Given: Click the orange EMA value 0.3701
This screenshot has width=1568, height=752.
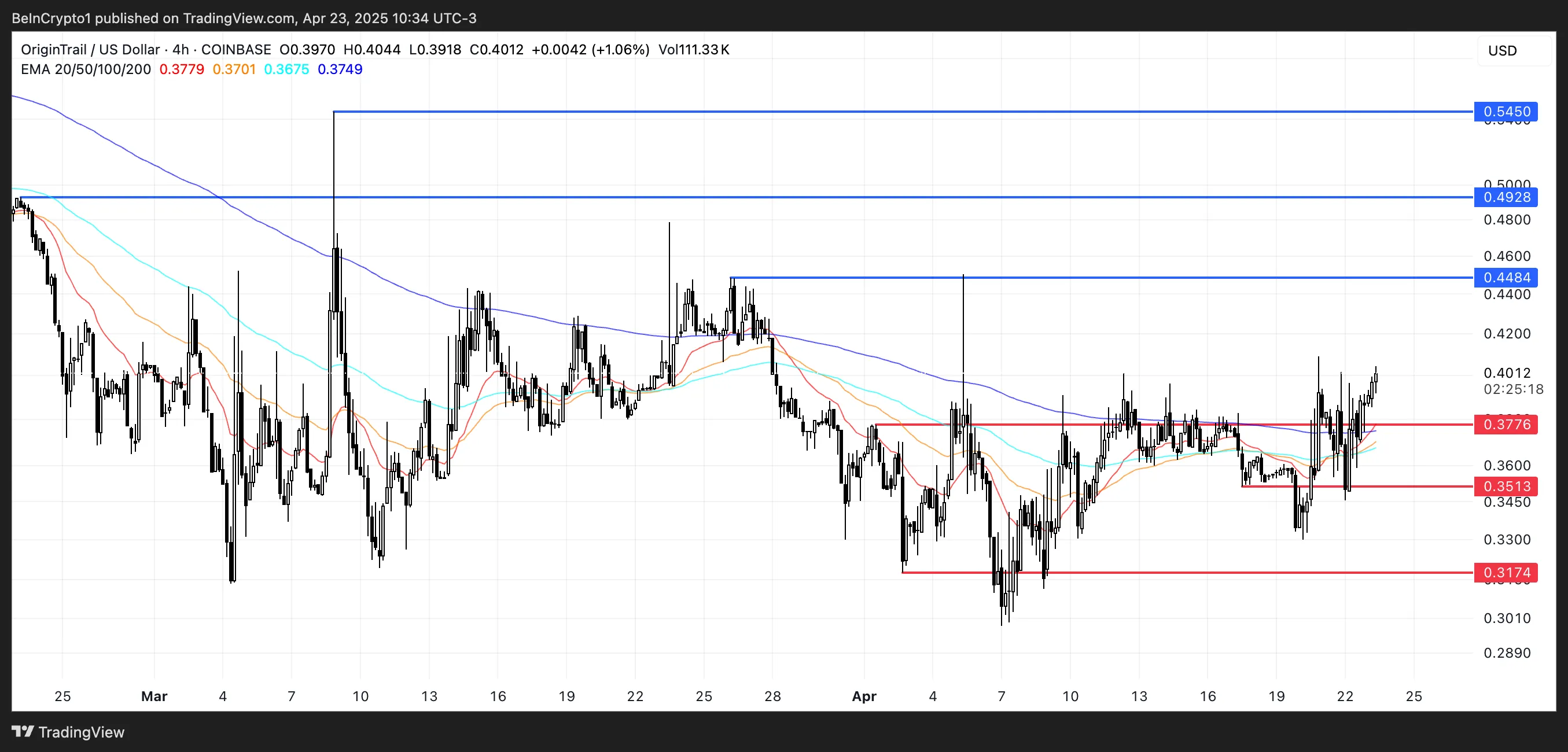Looking at the screenshot, I should pyautogui.click(x=234, y=69).
